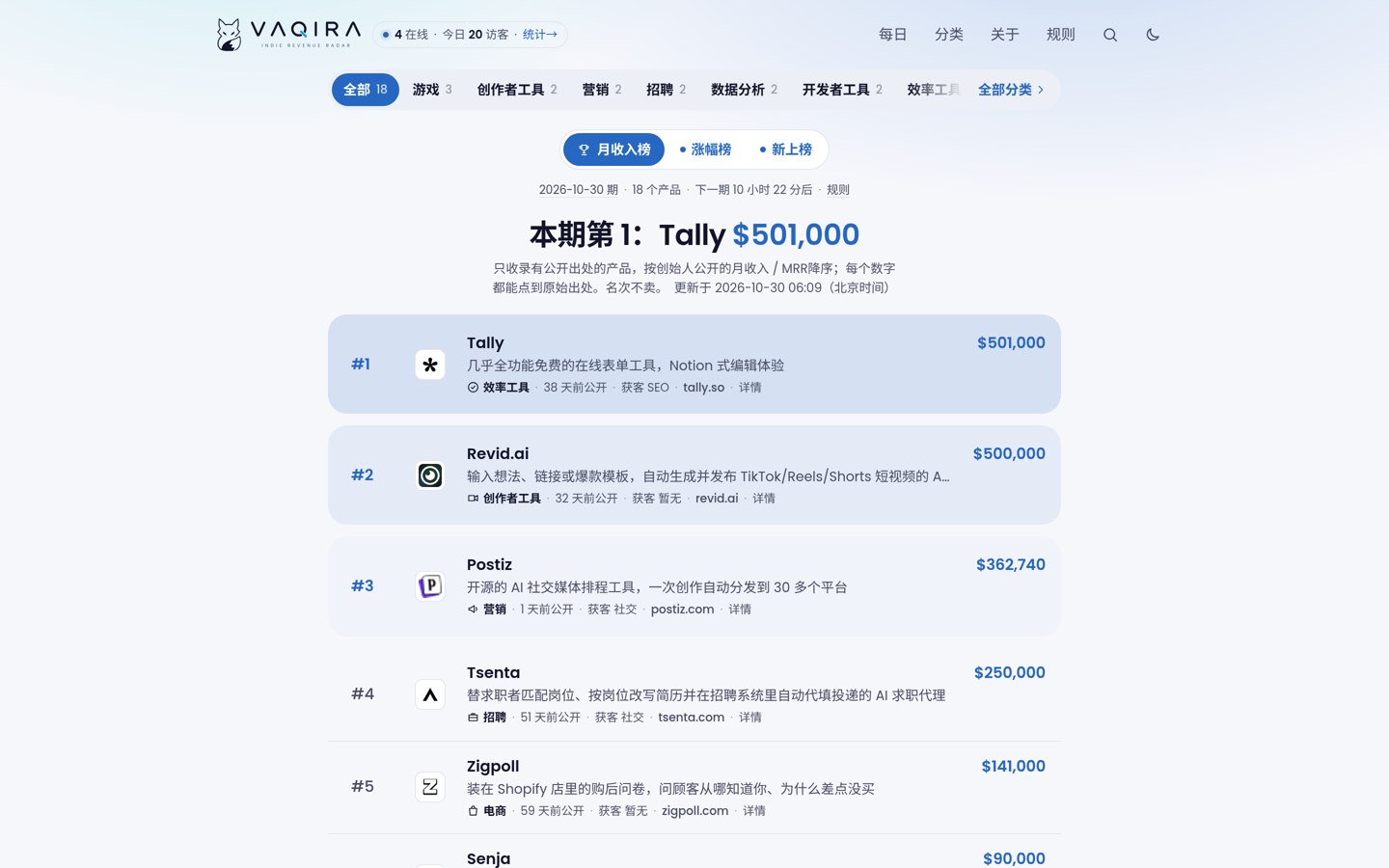Click the Zigpoll product logo

pyautogui.click(x=430, y=787)
